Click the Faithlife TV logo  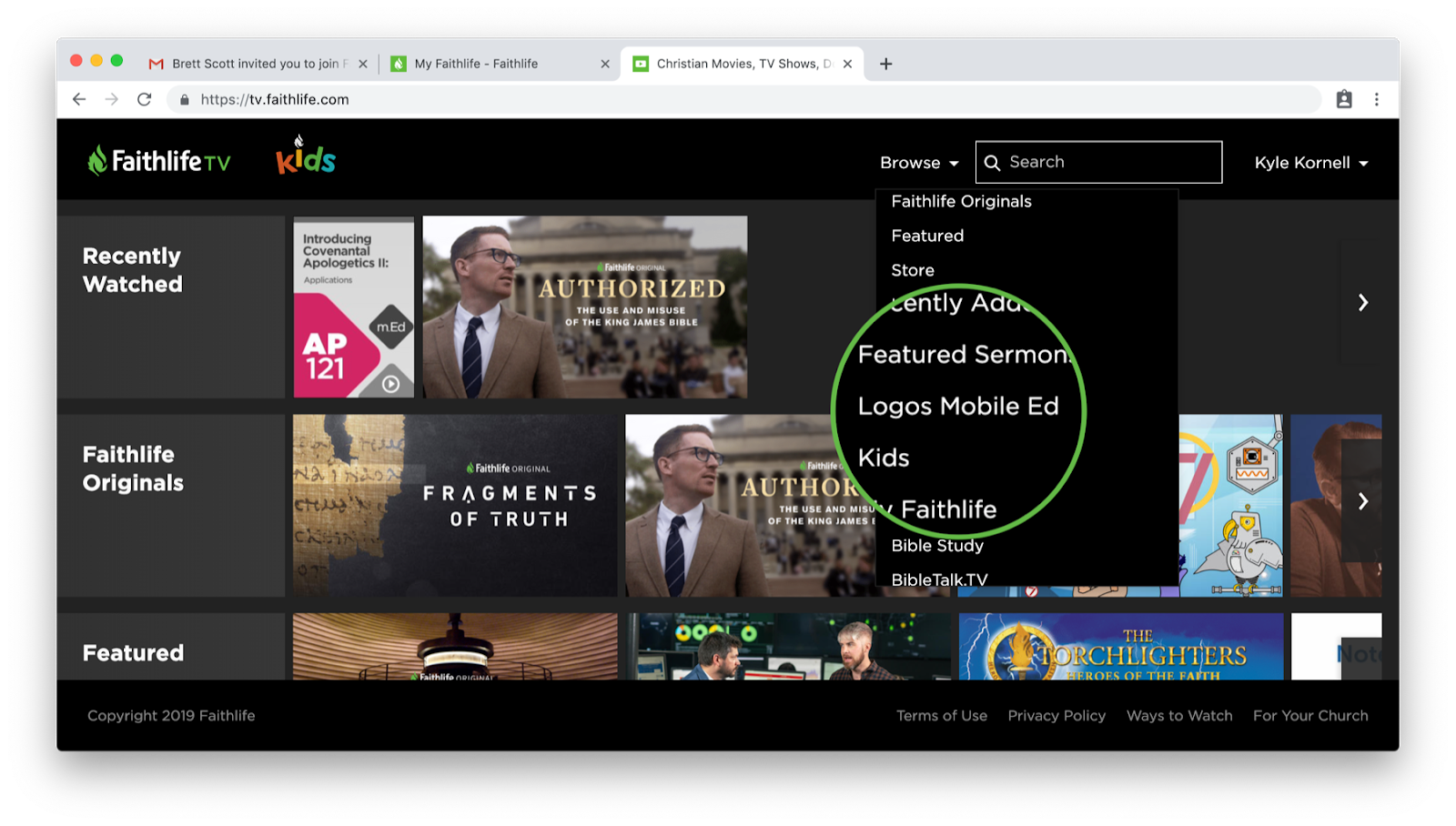pyautogui.click(x=159, y=161)
